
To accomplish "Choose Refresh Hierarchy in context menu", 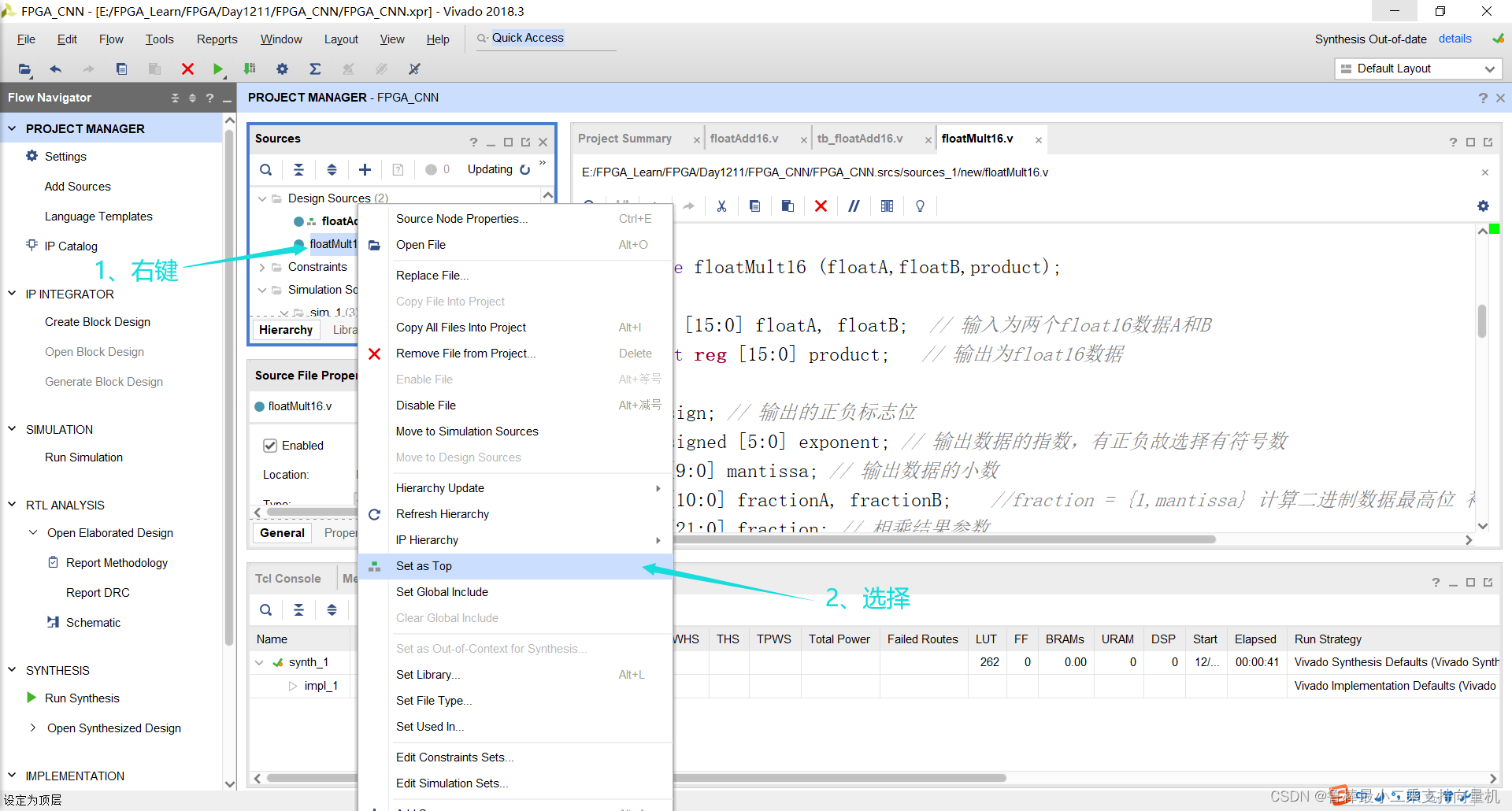I will pos(516,514).
